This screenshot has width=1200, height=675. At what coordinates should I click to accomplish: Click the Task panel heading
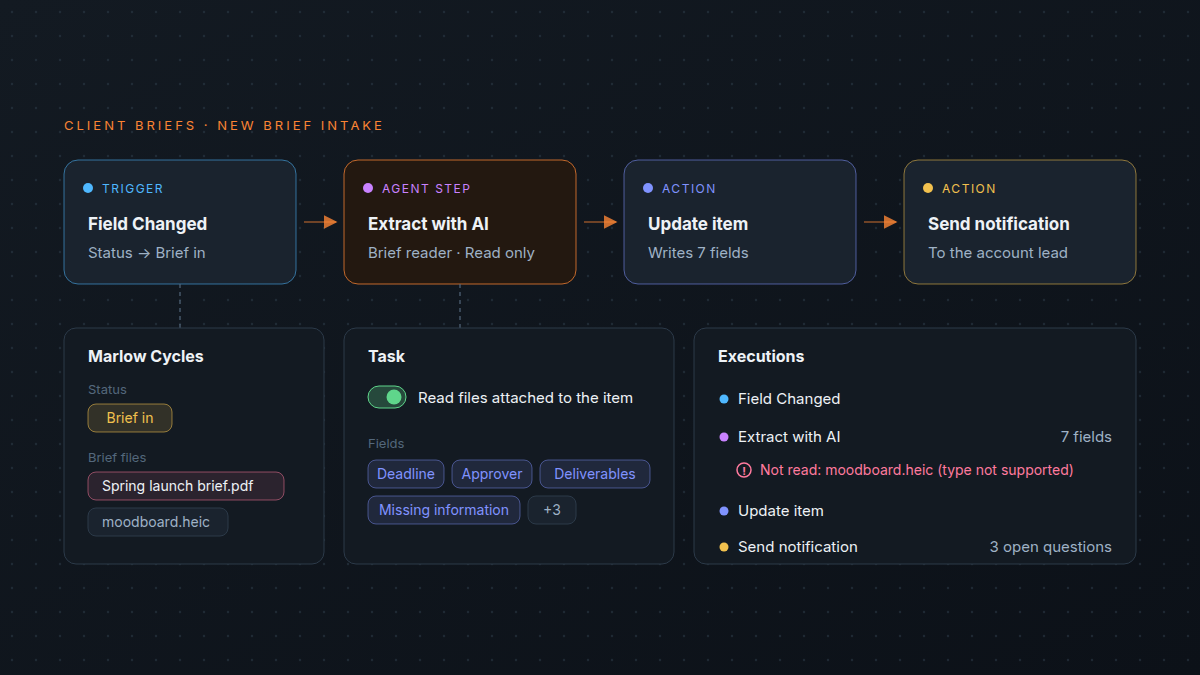pyautogui.click(x=387, y=356)
